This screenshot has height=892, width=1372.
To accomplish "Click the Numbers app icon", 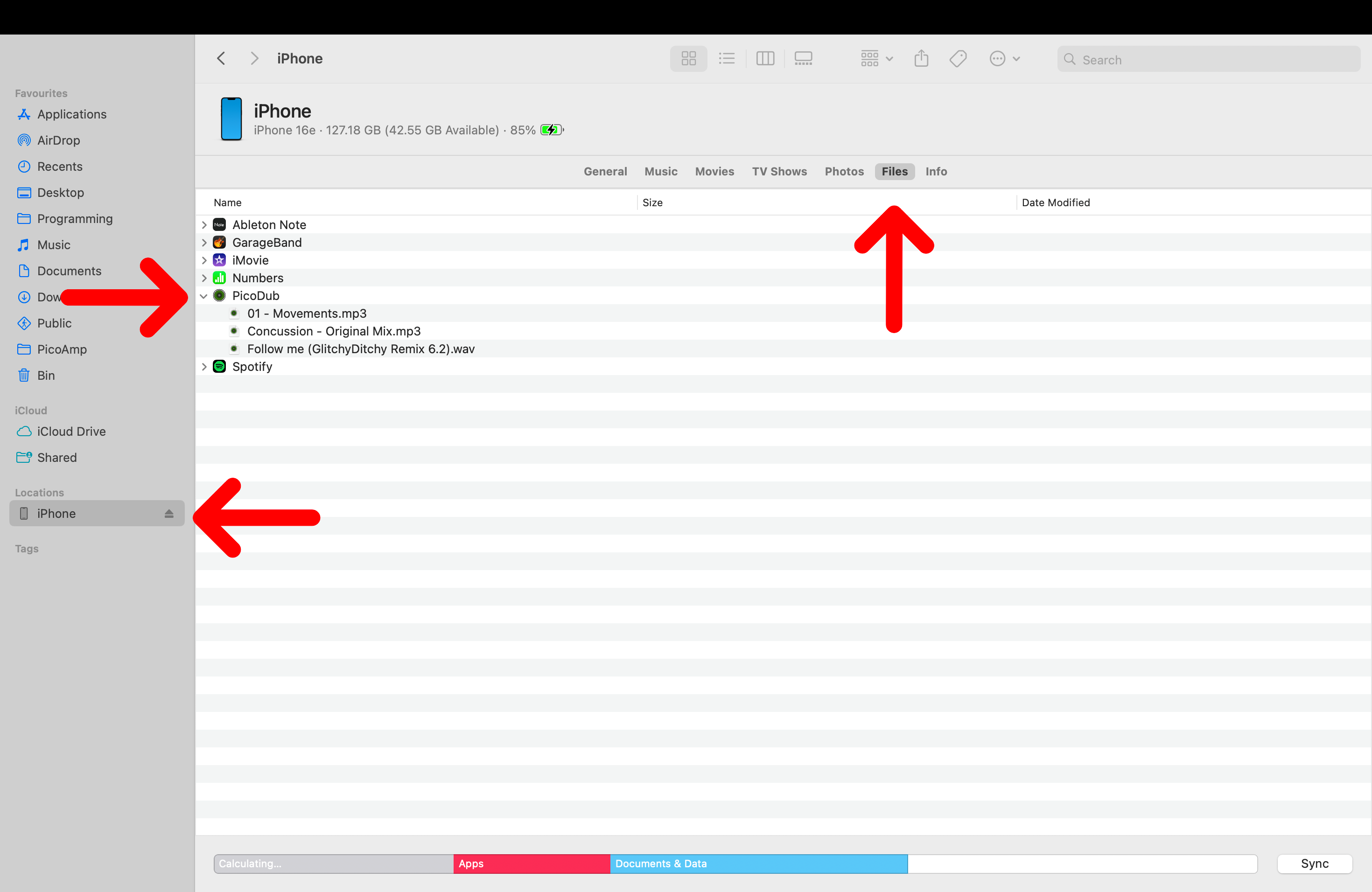I will 219,279.
